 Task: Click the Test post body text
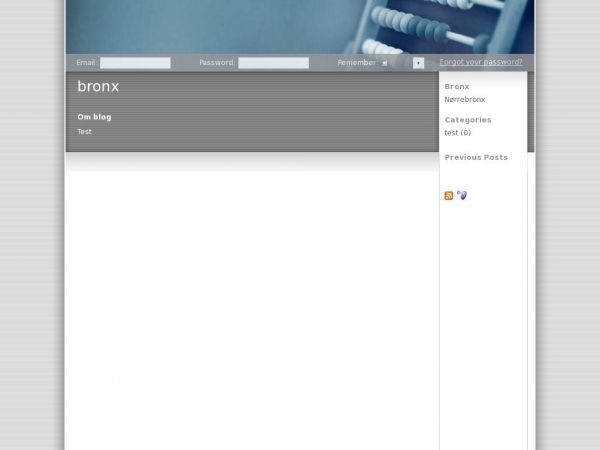[85, 132]
